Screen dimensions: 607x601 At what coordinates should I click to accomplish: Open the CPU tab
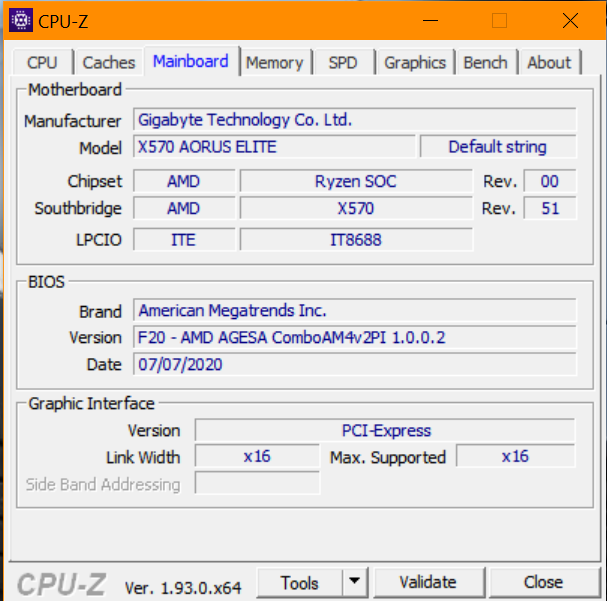click(x=43, y=62)
